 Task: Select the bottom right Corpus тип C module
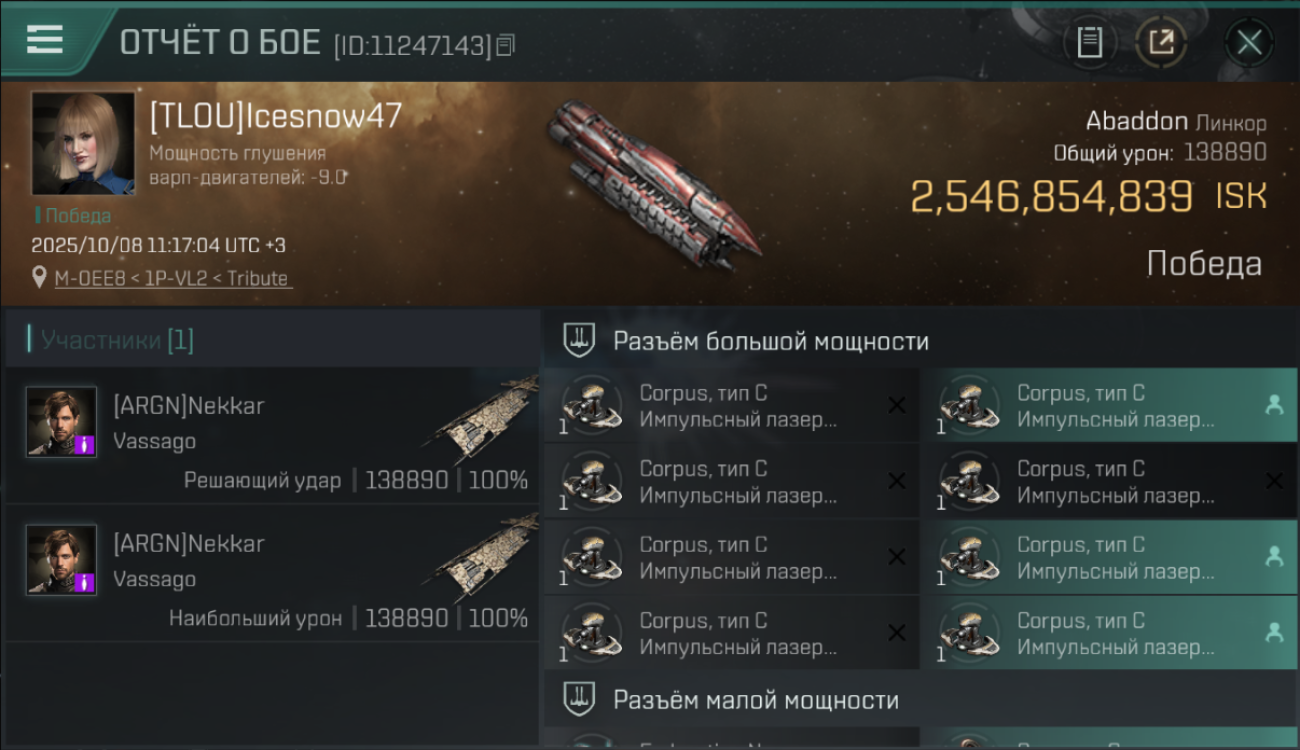click(x=1108, y=633)
